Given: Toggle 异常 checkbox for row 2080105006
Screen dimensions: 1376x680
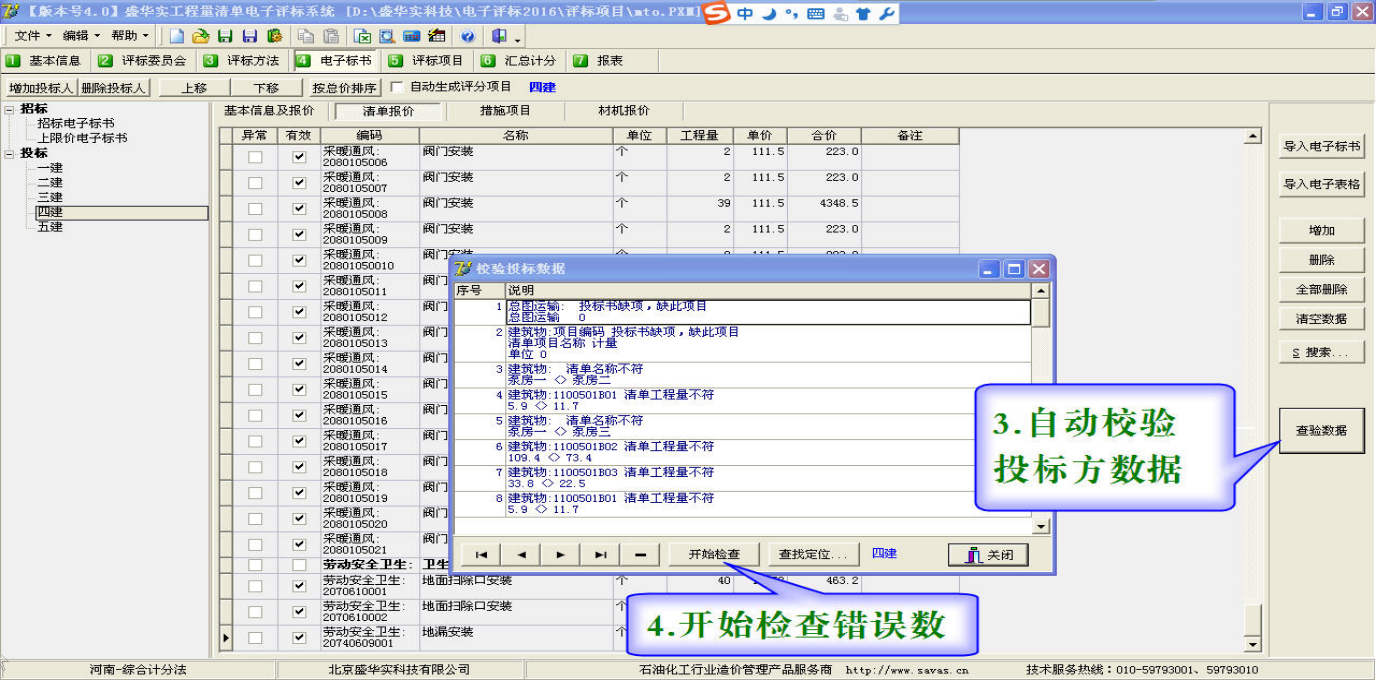Looking at the screenshot, I should (x=255, y=157).
